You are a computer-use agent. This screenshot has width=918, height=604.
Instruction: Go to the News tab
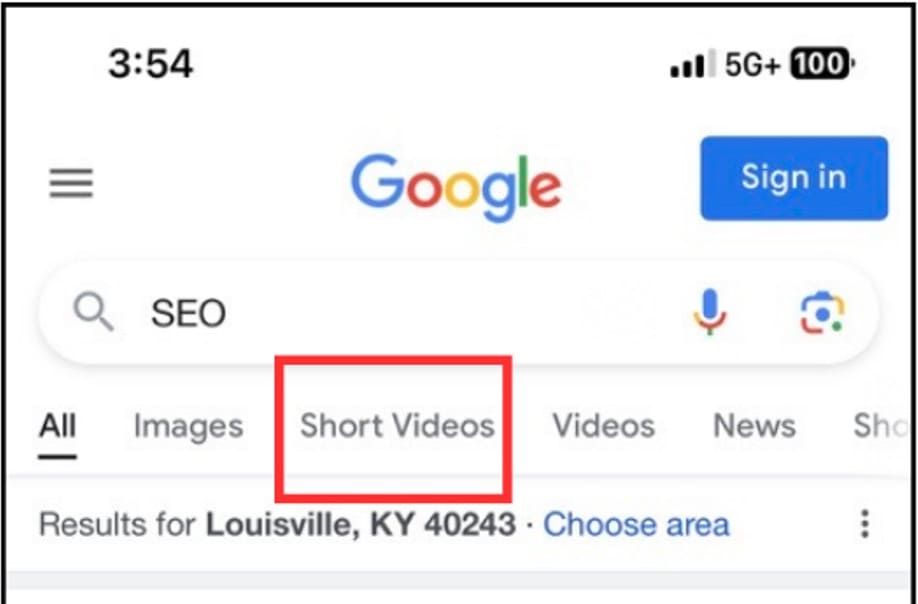click(755, 425)
